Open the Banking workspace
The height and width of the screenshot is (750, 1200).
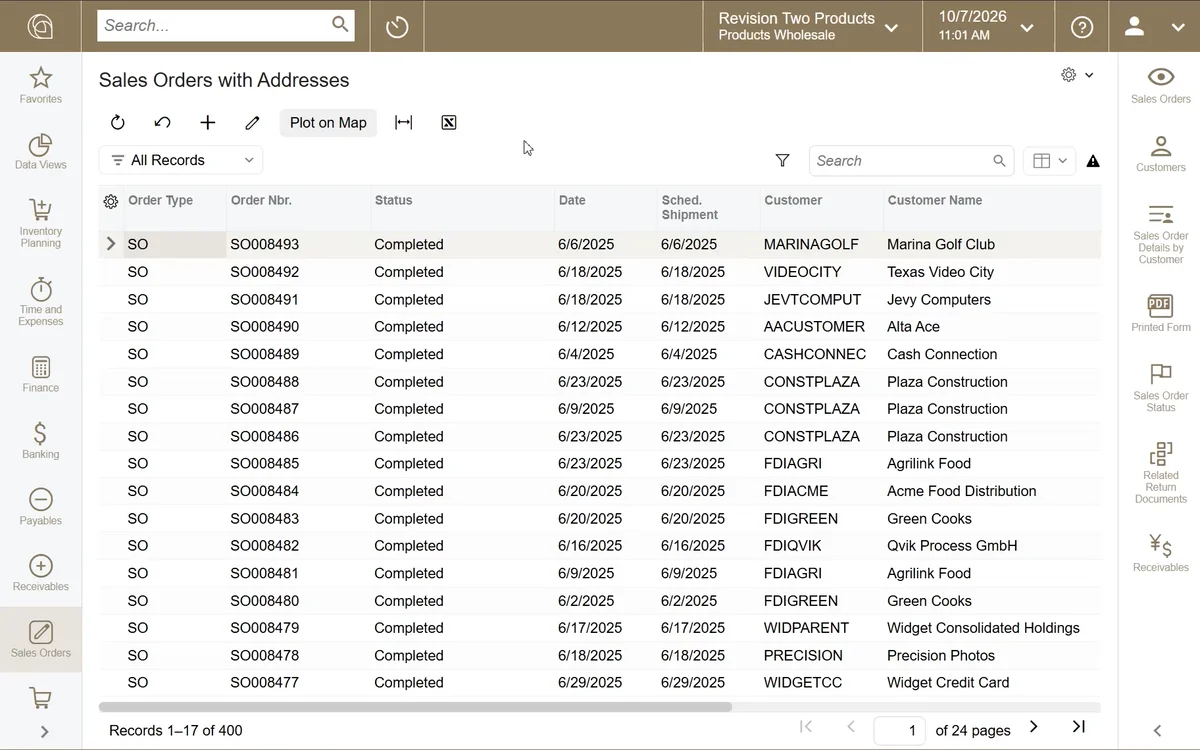(x=41, y=440)
